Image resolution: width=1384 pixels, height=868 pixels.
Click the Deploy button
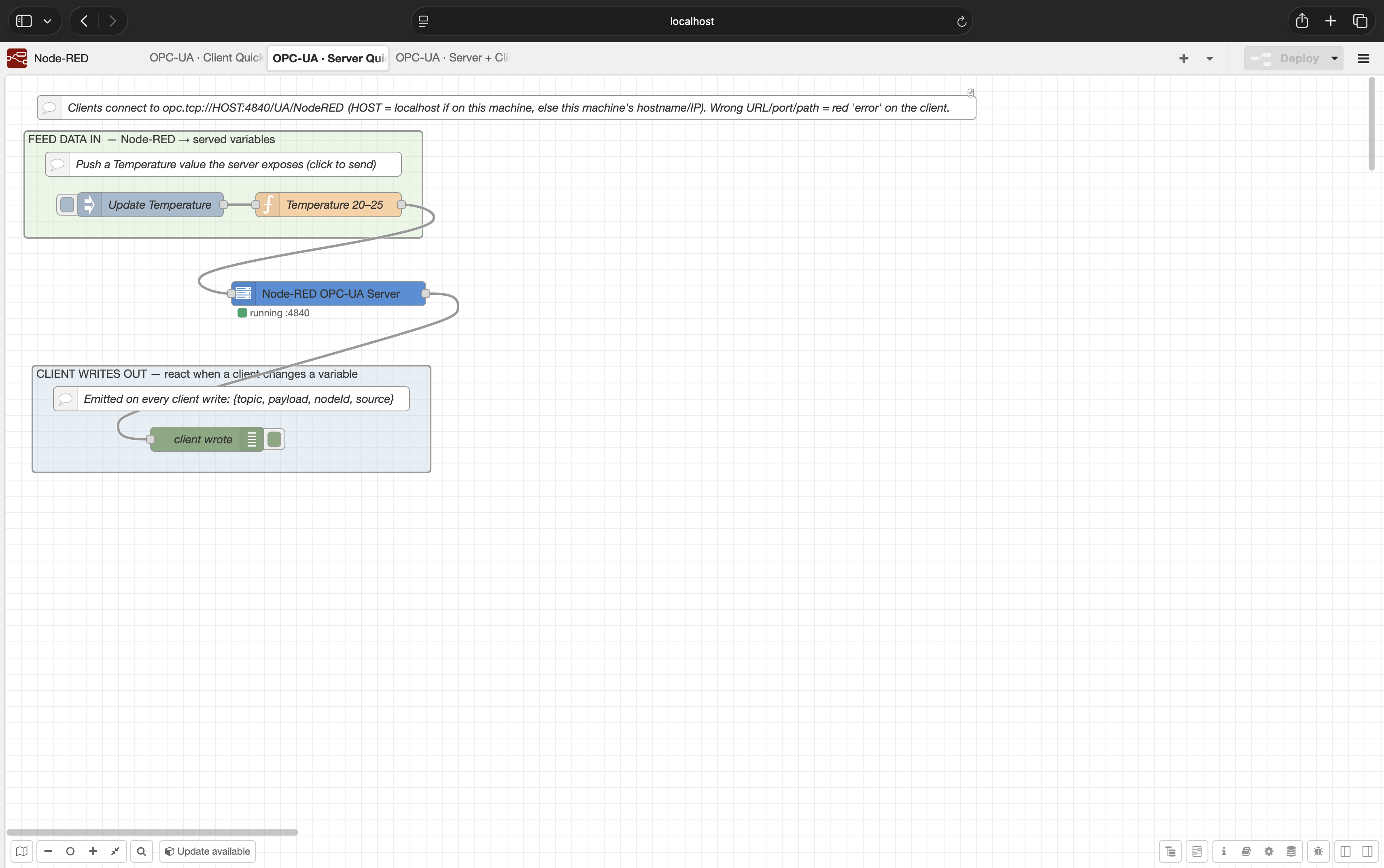click(x=1285, y=58)
